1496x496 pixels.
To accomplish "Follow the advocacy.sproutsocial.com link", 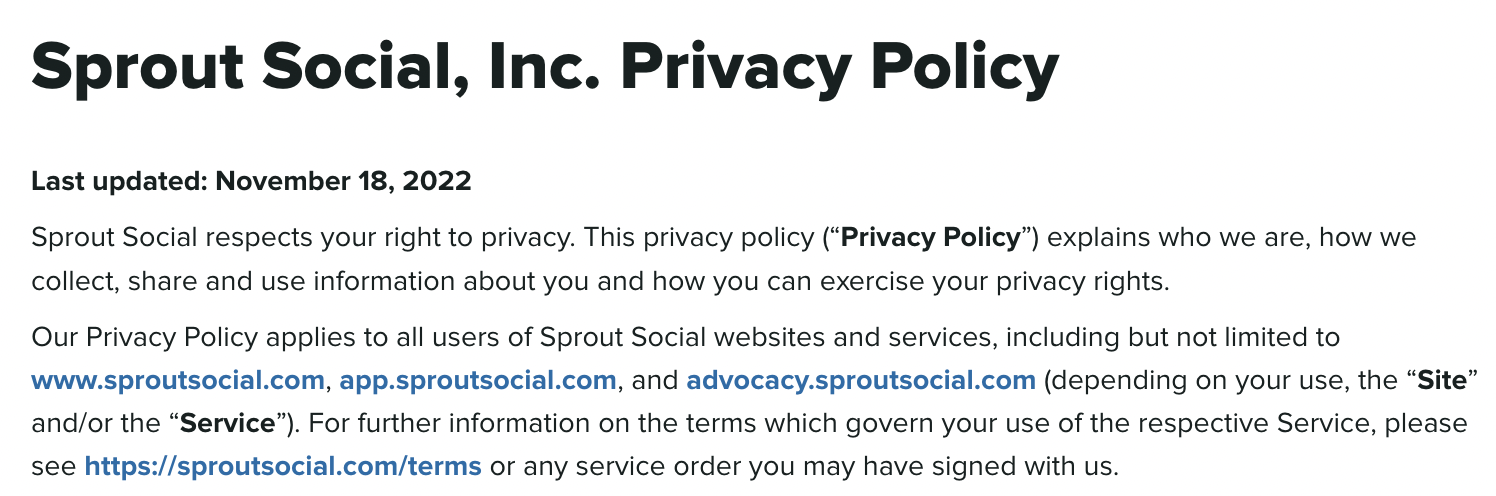I will pos(860,381).
